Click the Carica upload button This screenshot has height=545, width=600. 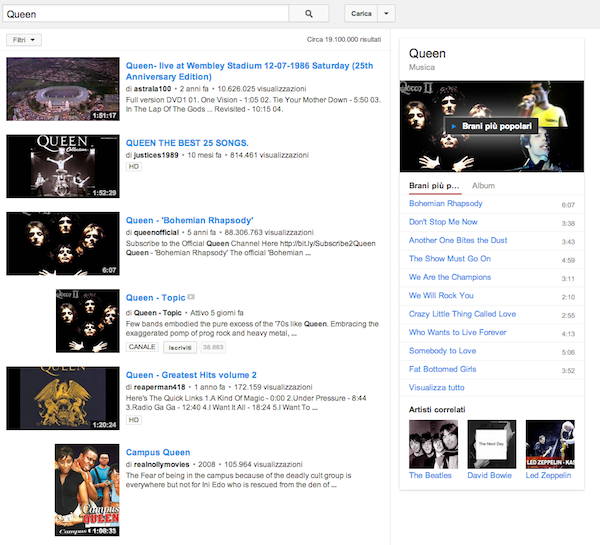tap(361, 14)
